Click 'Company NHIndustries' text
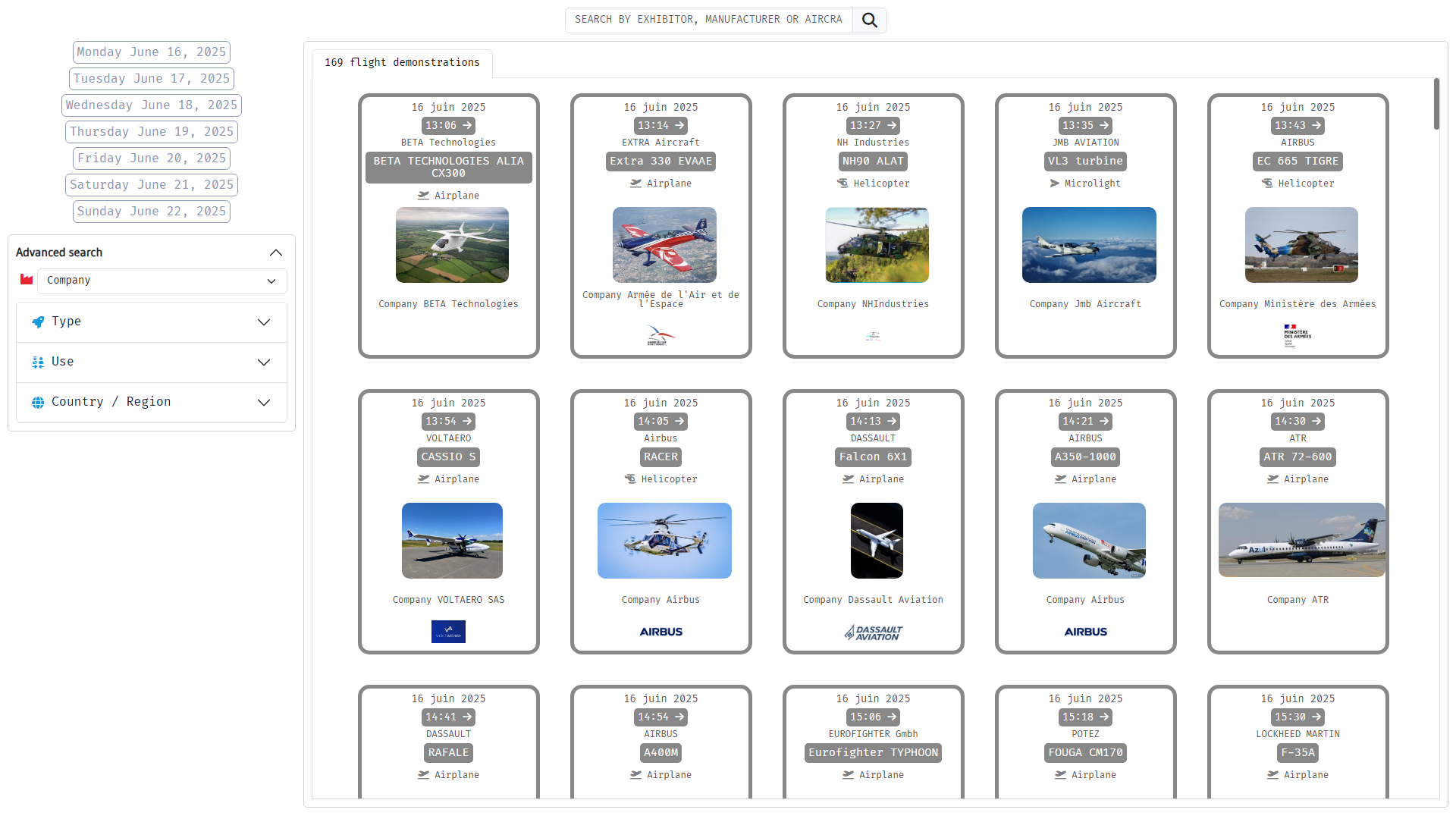The image size is (1456, 819). point(873,304)
